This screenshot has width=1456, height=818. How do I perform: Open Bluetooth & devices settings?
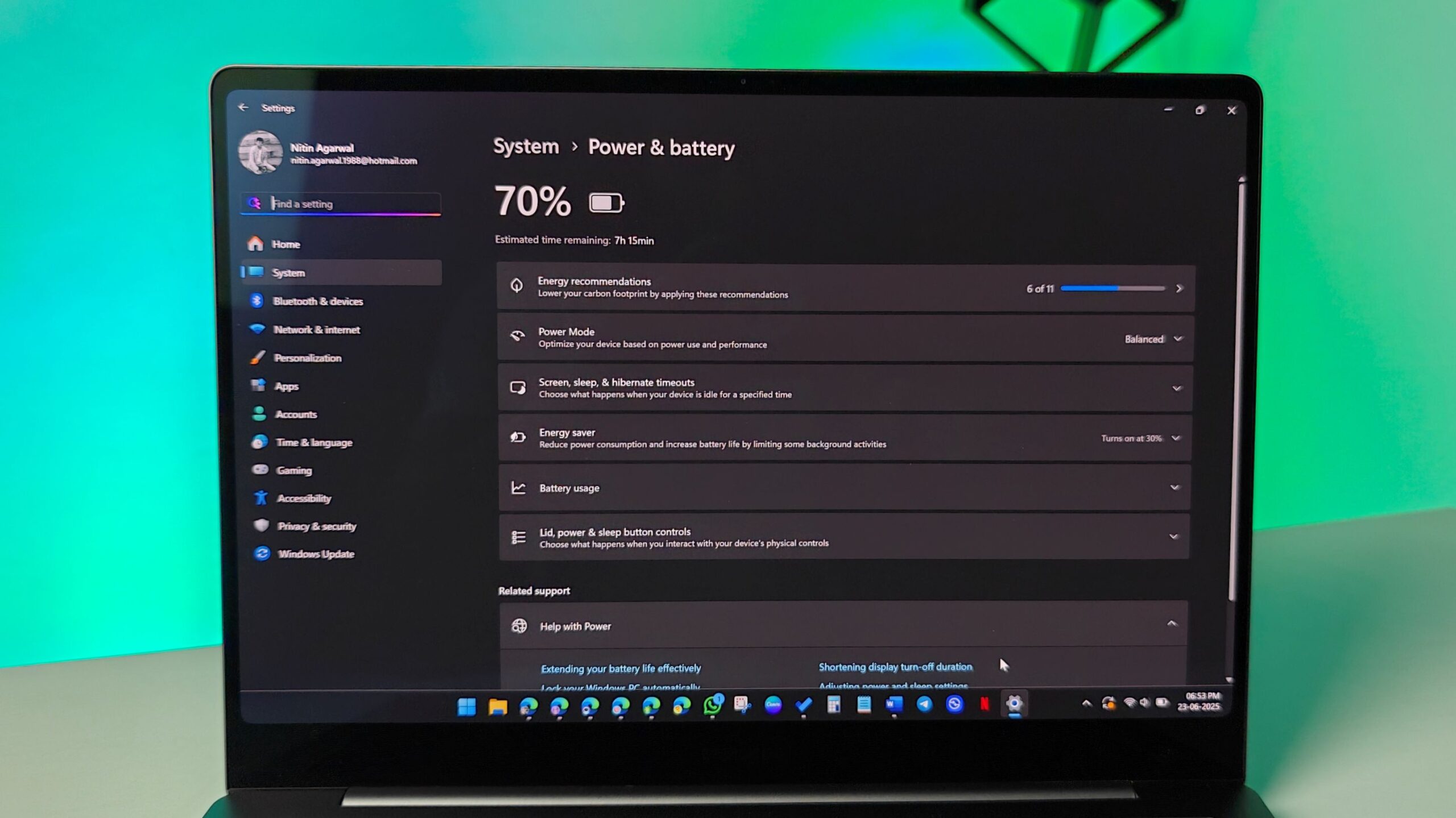click(x=341, y=301)
